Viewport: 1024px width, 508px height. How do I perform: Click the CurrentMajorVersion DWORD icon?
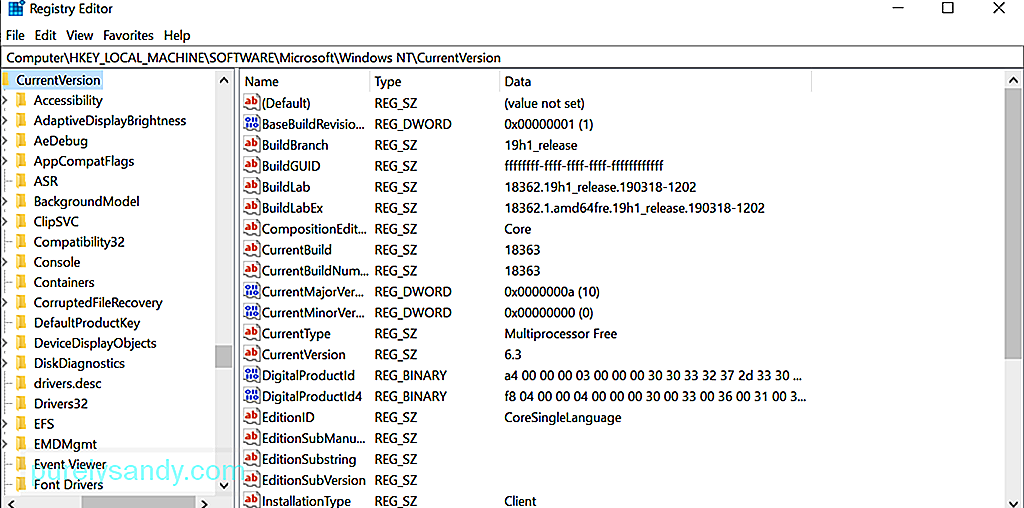(x=251, y=291)
